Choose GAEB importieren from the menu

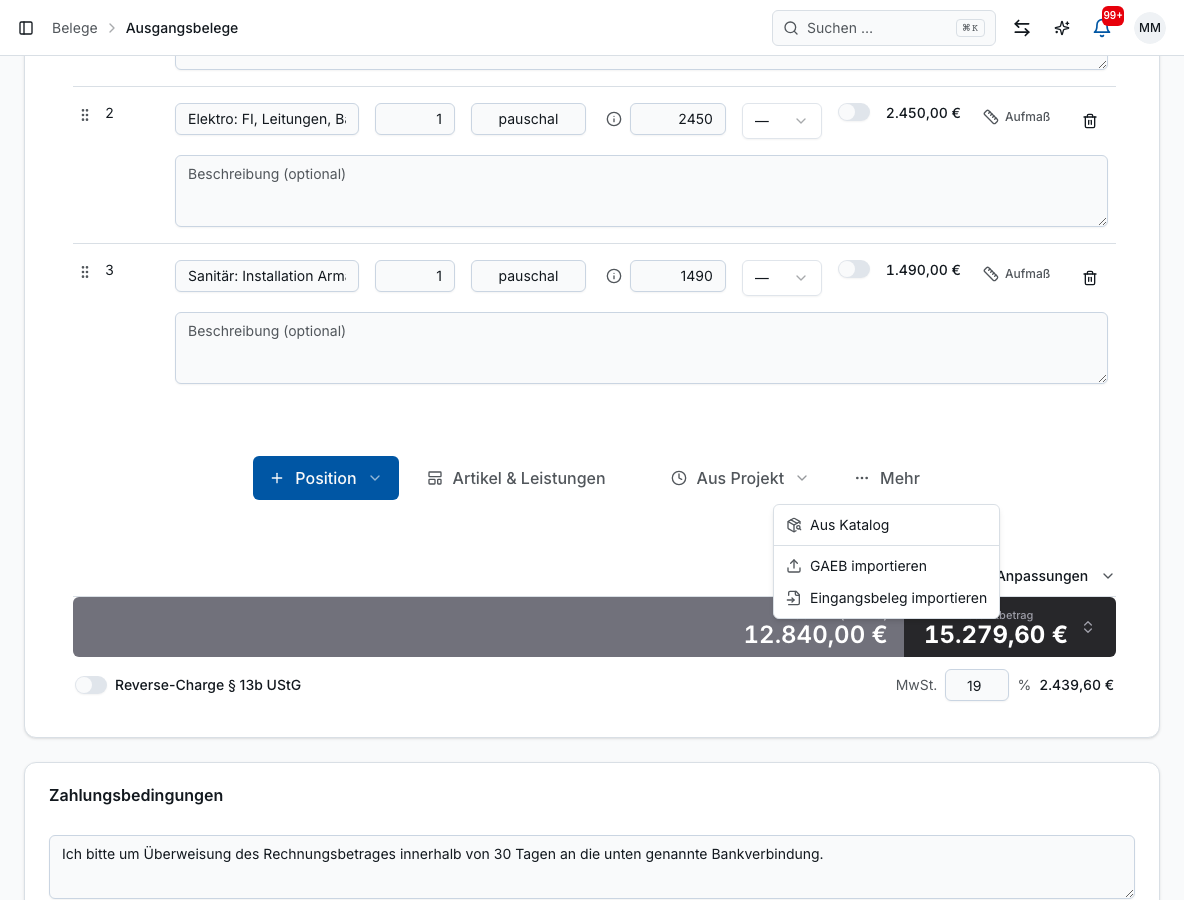coord(886,566)
